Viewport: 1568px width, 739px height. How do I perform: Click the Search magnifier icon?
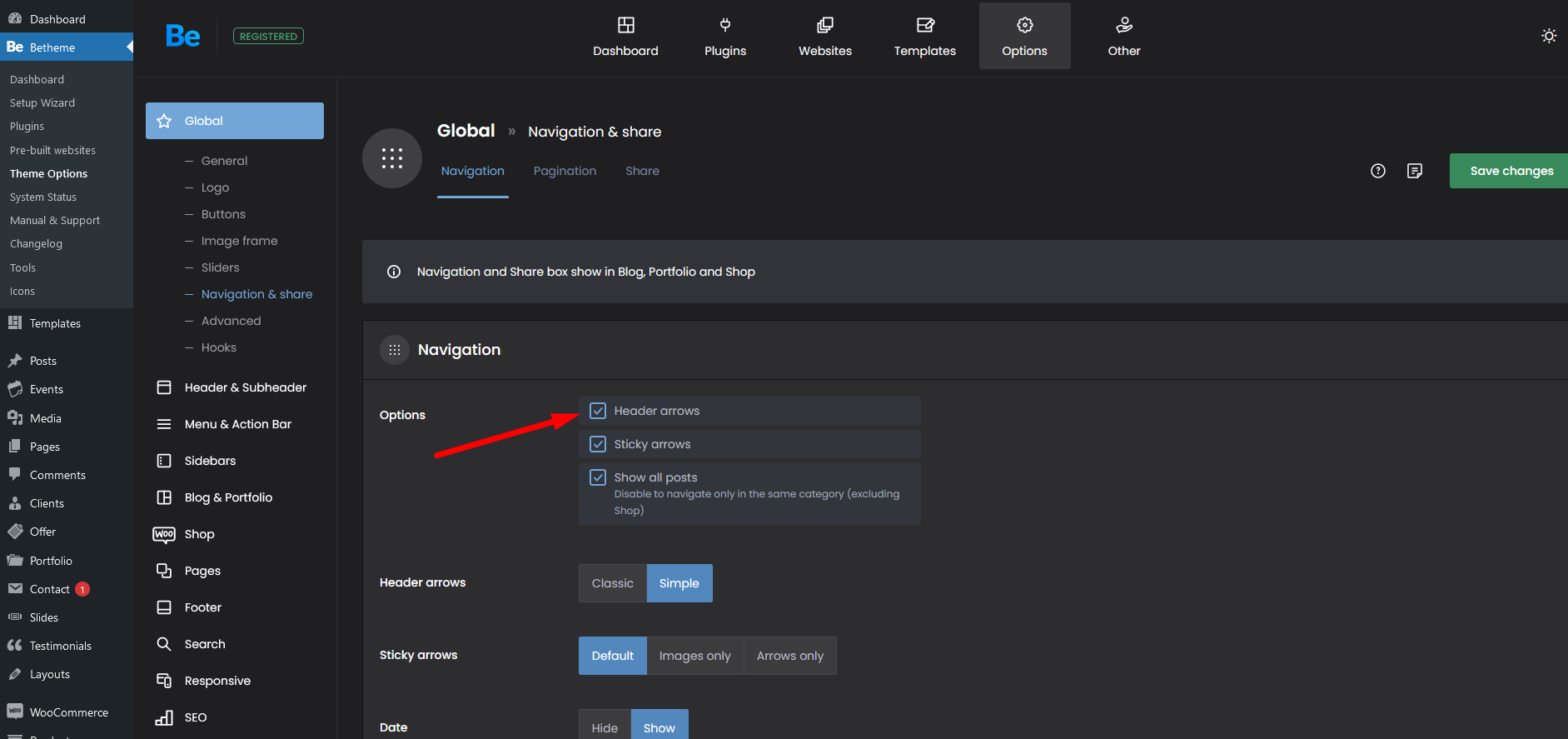point(164,644)
